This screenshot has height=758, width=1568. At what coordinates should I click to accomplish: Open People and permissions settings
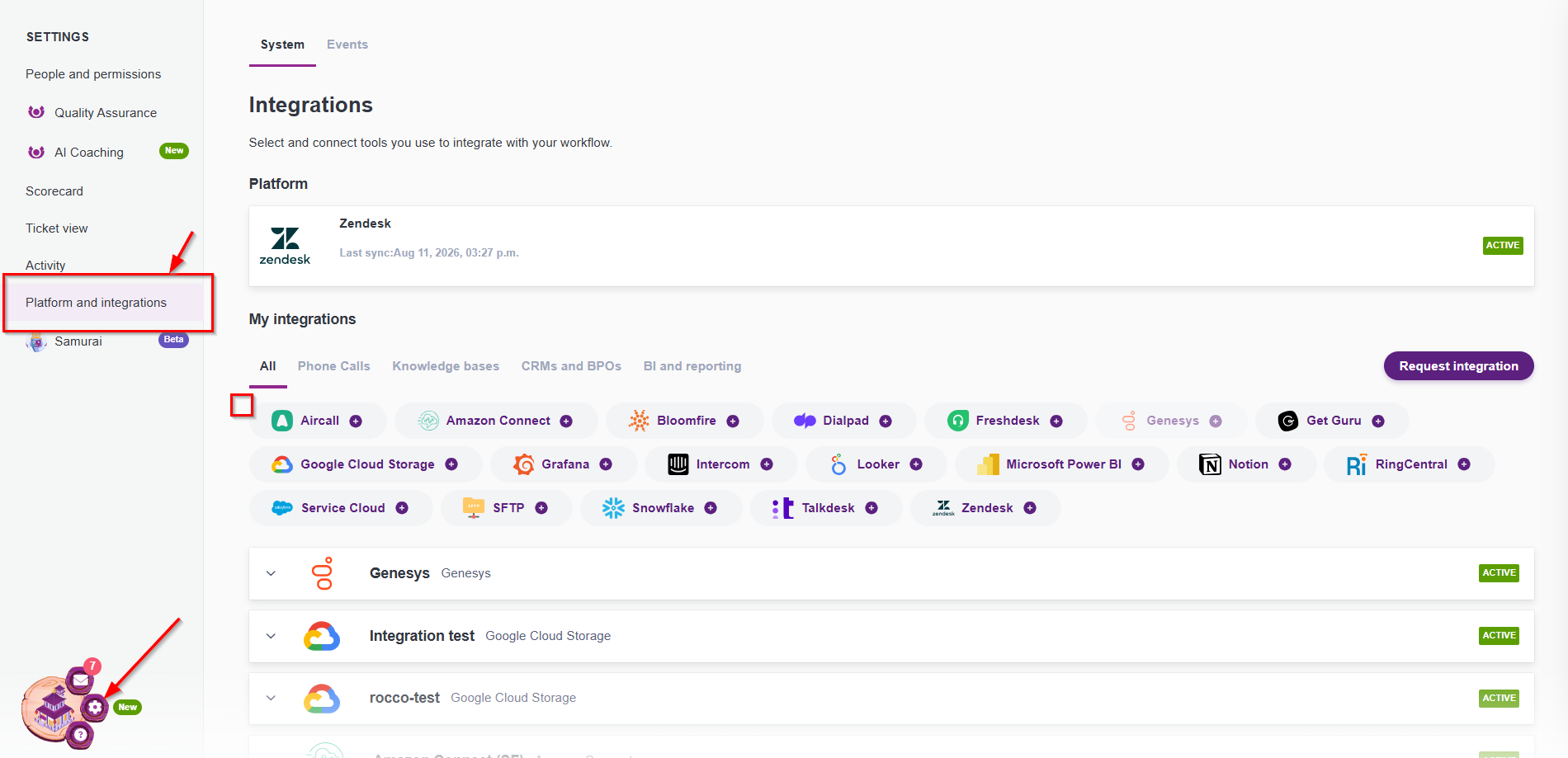[x=93, y=74]
